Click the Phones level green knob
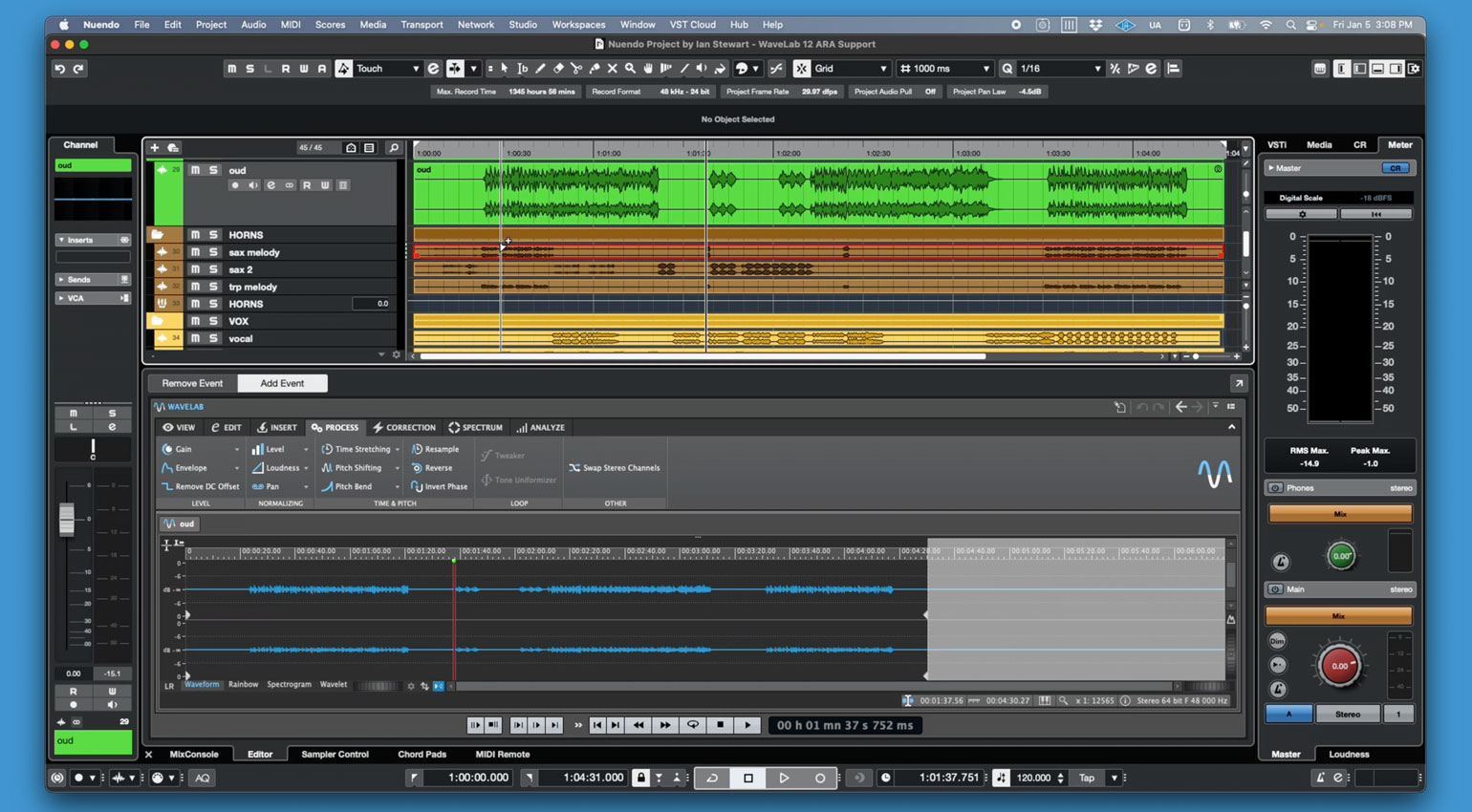 (x=1341, y=556)
